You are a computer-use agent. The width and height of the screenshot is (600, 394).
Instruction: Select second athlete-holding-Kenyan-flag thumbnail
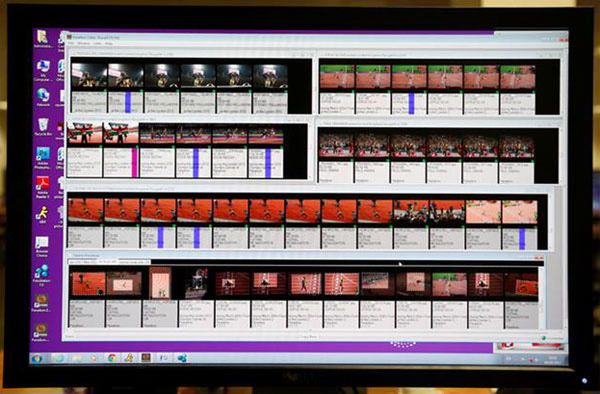(121, 133)
